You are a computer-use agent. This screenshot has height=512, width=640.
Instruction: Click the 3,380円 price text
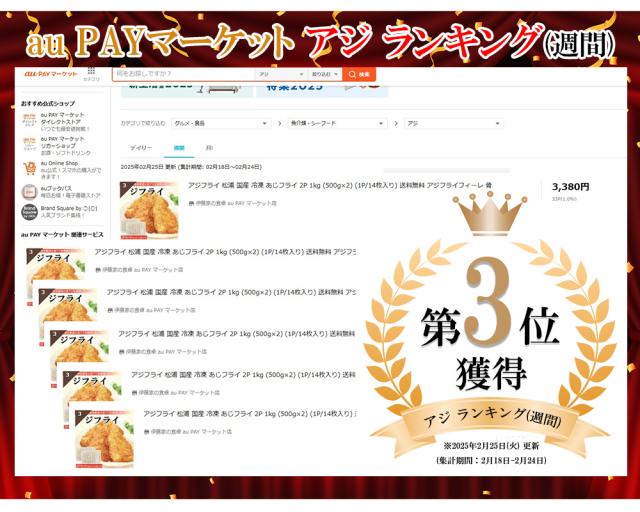(570, 187)
